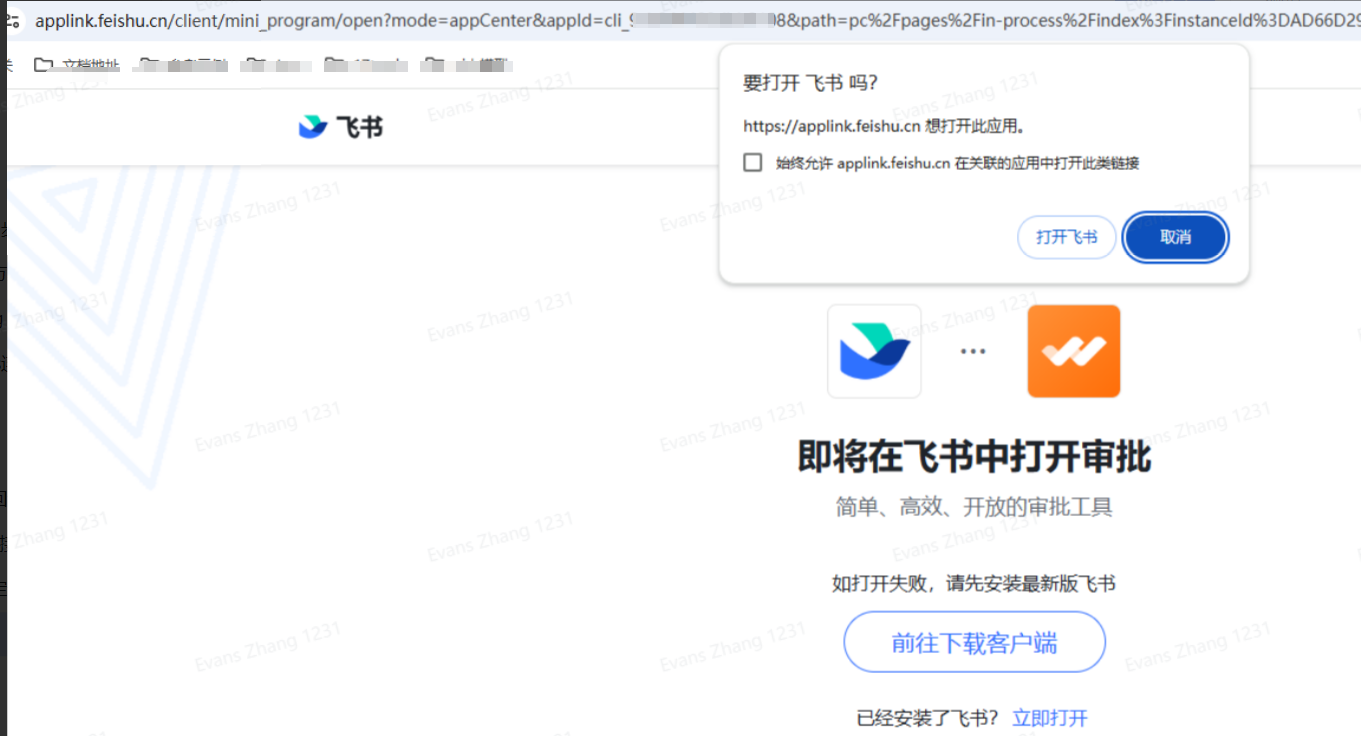Click the dialog title 要打开 飞书 吗?
The image size is (1361, 736).
810,83
